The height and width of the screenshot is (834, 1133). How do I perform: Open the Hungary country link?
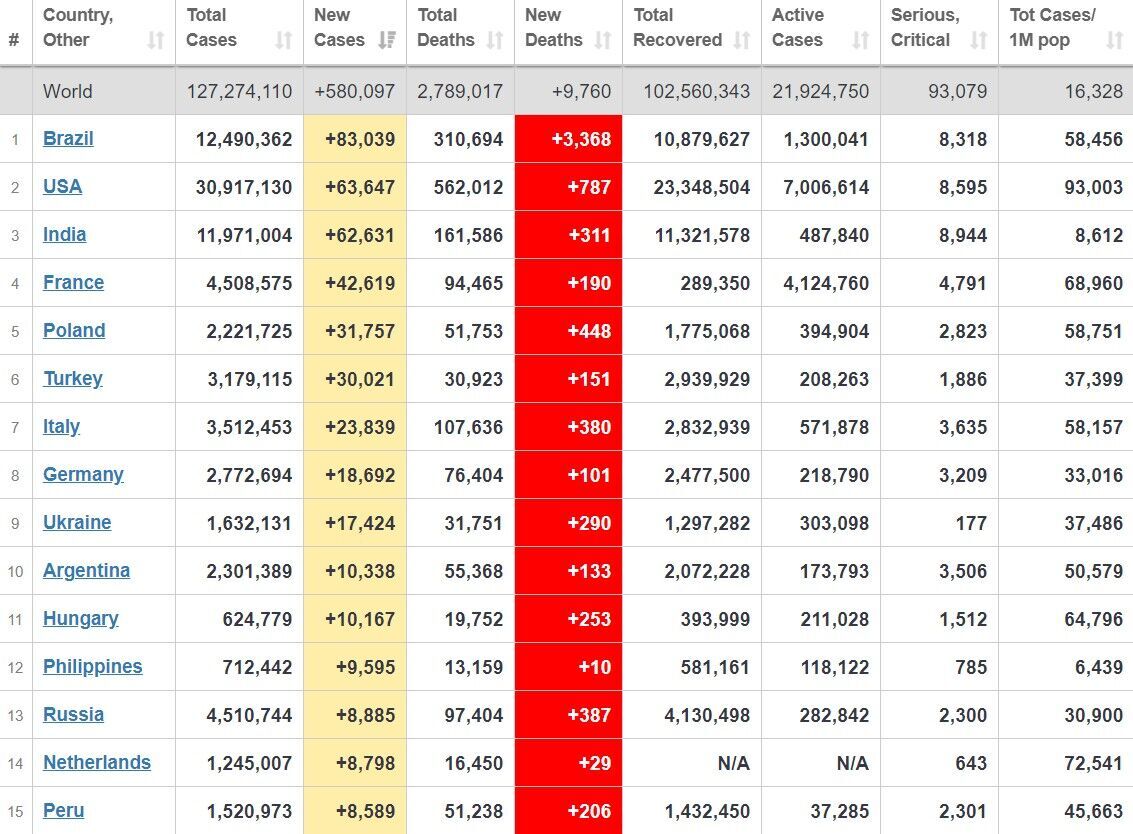tap(80, 619)
